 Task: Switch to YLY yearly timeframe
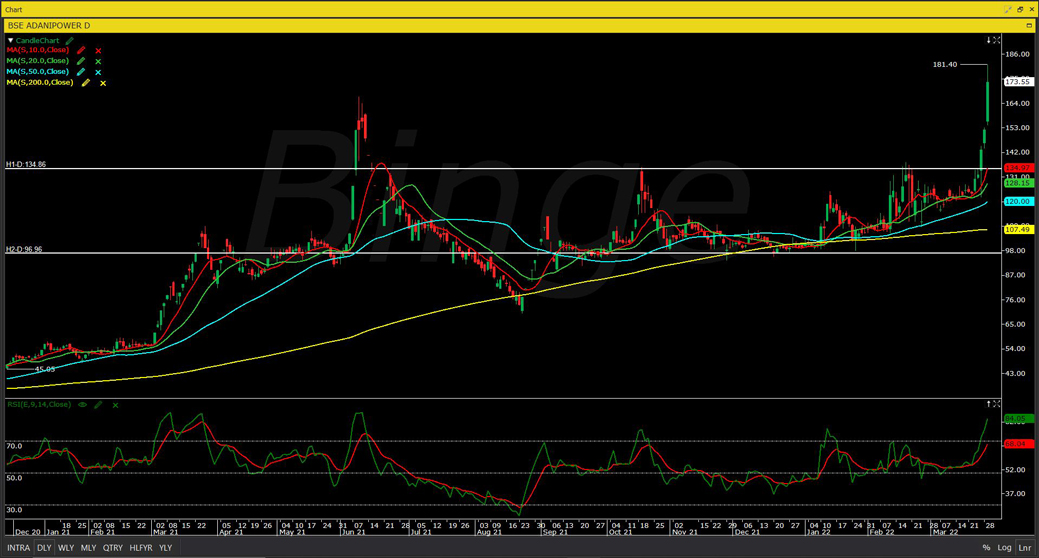[x=166, y=548]
